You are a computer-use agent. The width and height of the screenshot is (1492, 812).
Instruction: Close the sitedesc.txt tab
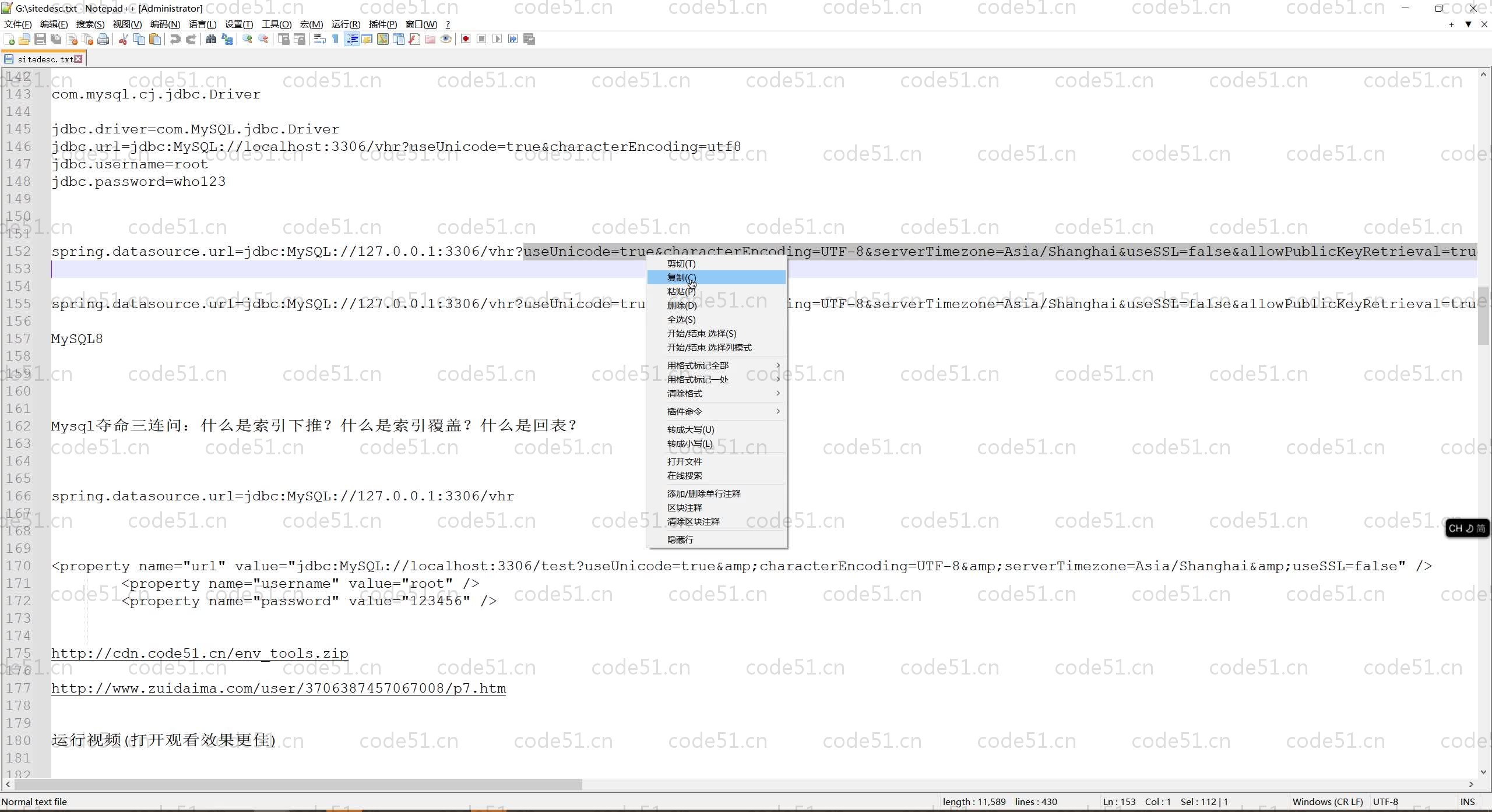[78, 59]
